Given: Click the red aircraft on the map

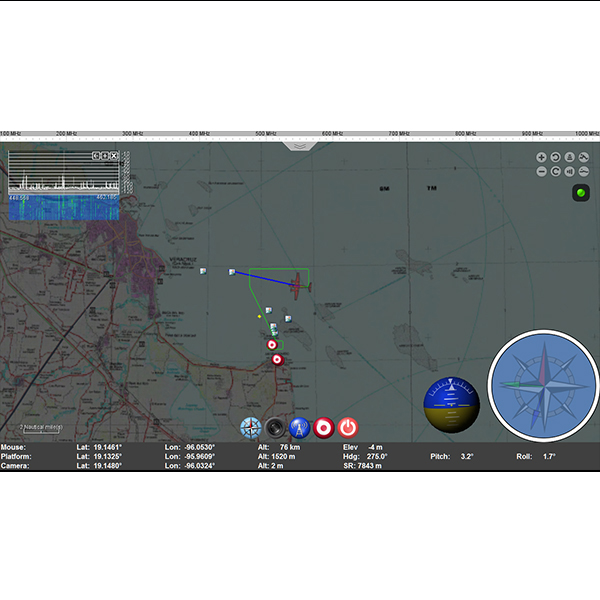Looking at the screenshot, I should pyautogui.click(x=299, y=285).
